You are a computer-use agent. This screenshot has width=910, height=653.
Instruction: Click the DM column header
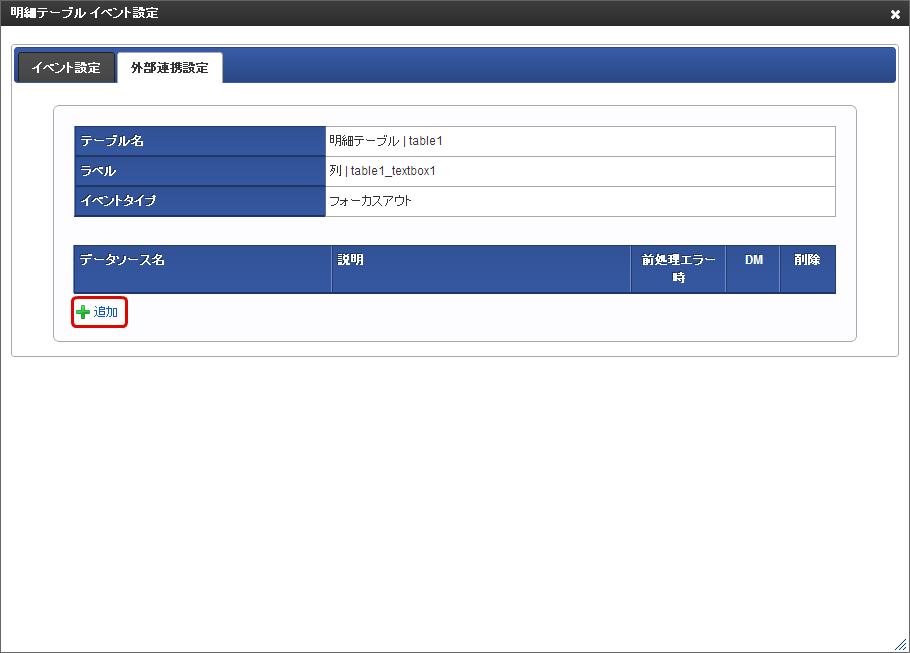[x=753, y=269]
